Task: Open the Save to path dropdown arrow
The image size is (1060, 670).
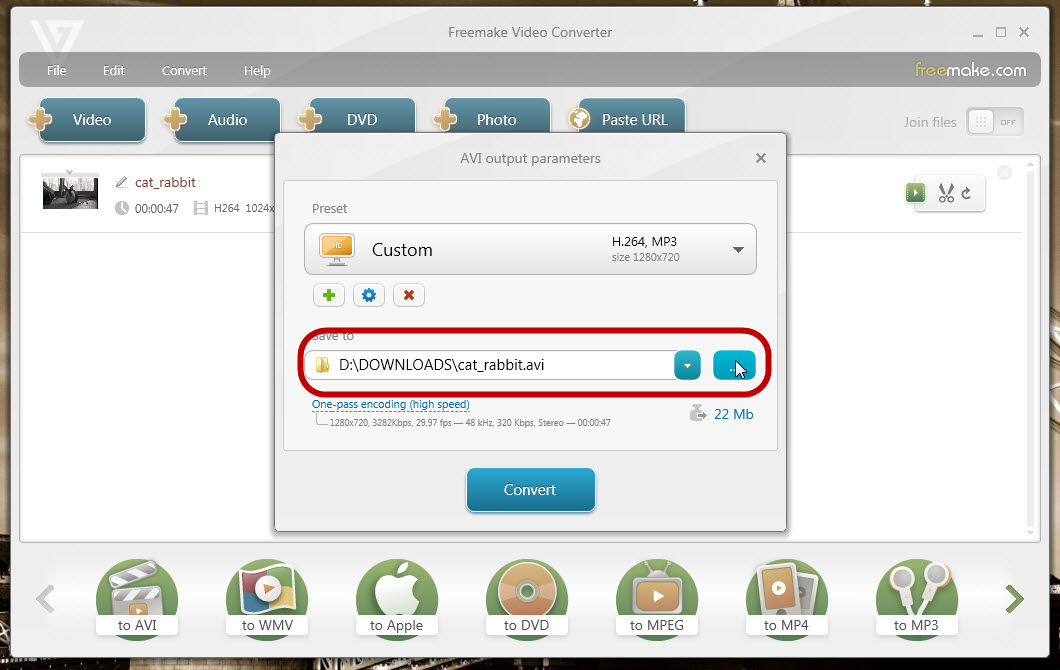Action: click(x=687, y=366)
